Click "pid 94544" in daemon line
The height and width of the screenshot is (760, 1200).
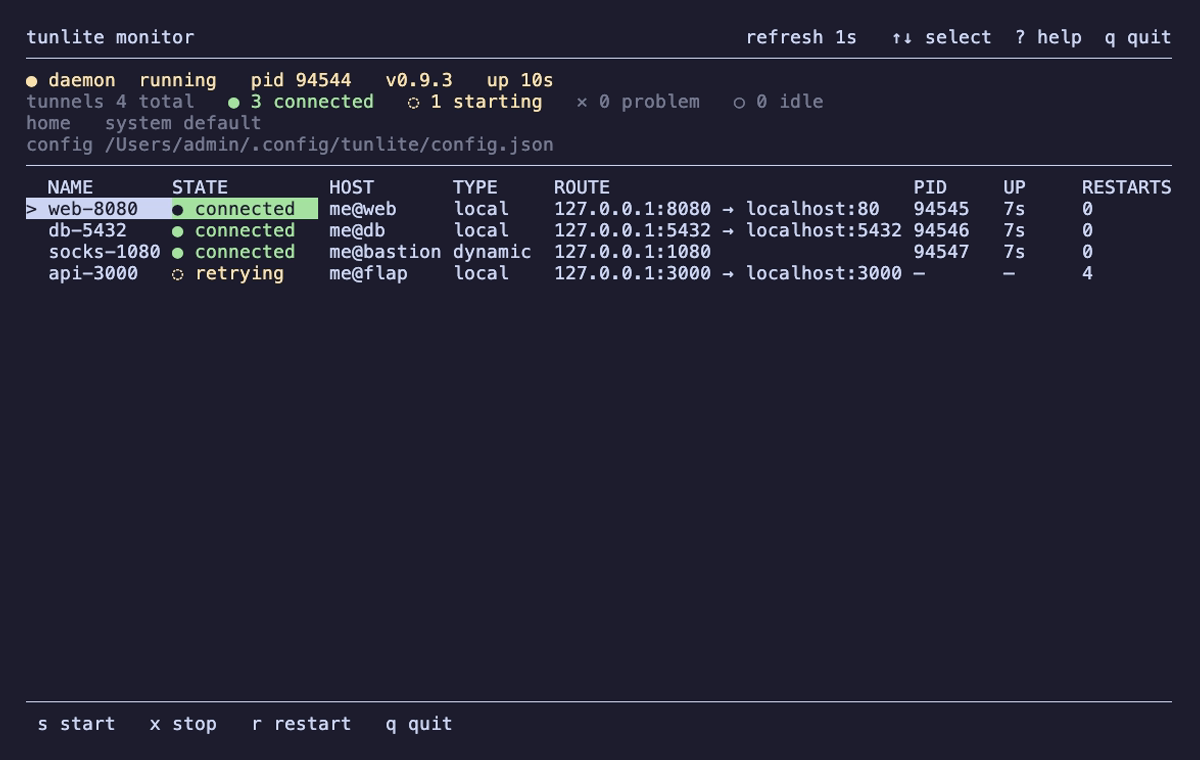[x=301, y=81]
